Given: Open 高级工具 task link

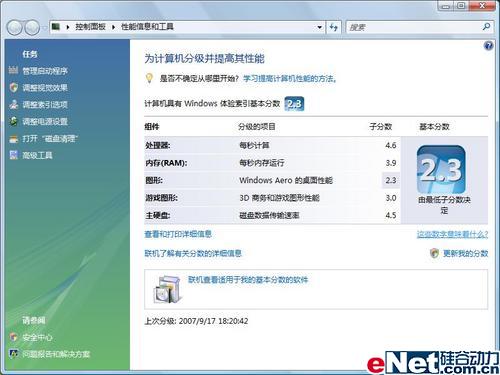Looking at the screenshot, I should pyautogui.click(x=37, y=155).
